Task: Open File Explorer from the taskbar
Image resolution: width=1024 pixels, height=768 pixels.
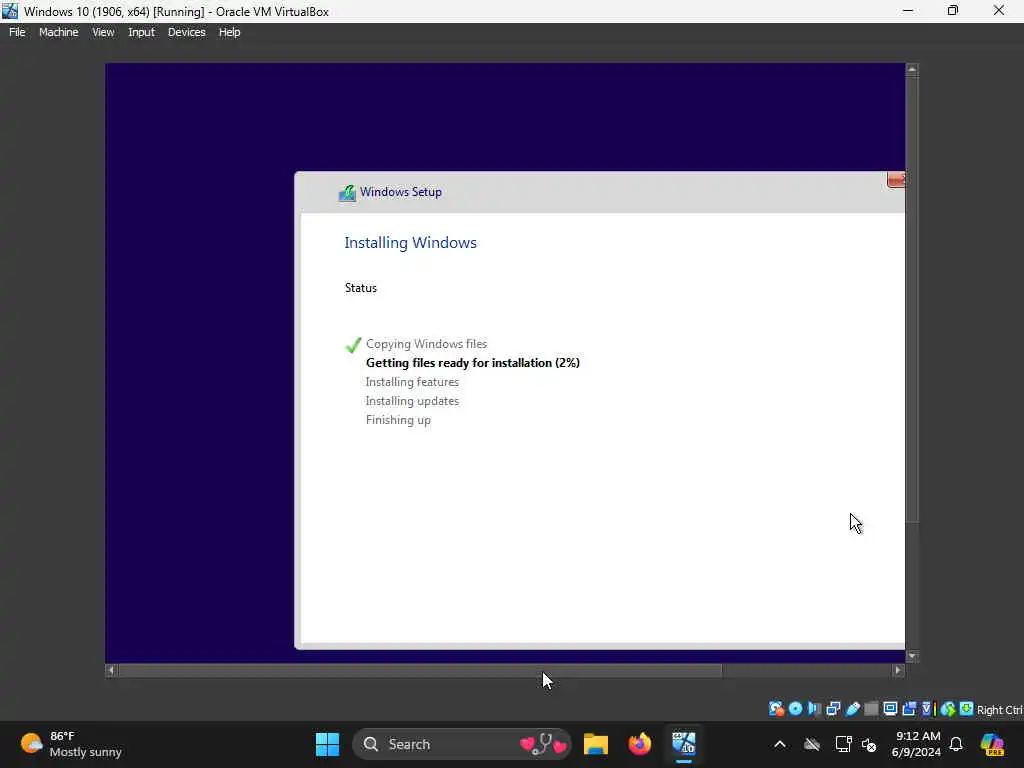Action: tap(596, 744)
